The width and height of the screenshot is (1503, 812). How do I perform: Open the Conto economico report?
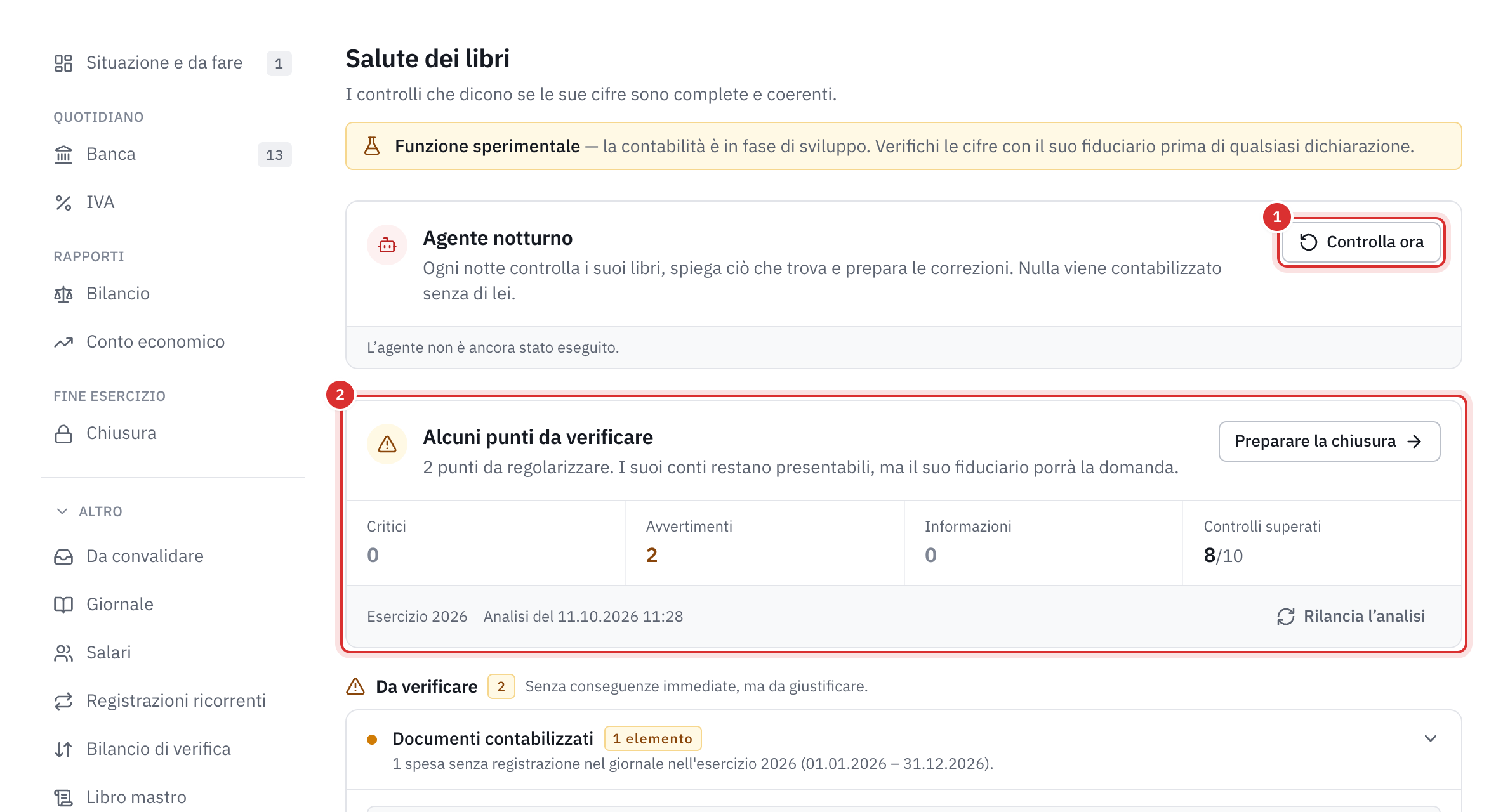(173, 342)
